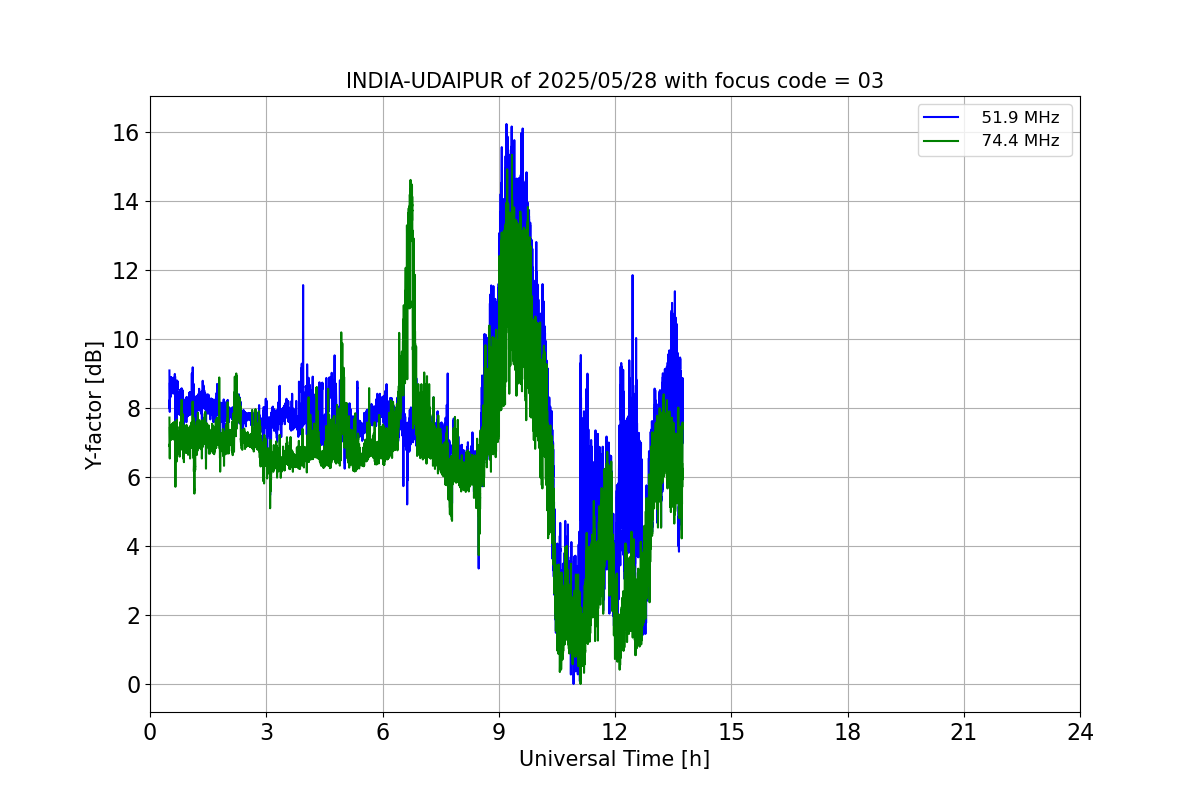This screenshot has width=1200, height=800.
Task: Click x-axis tick label 0
Action: pos(150,732)
